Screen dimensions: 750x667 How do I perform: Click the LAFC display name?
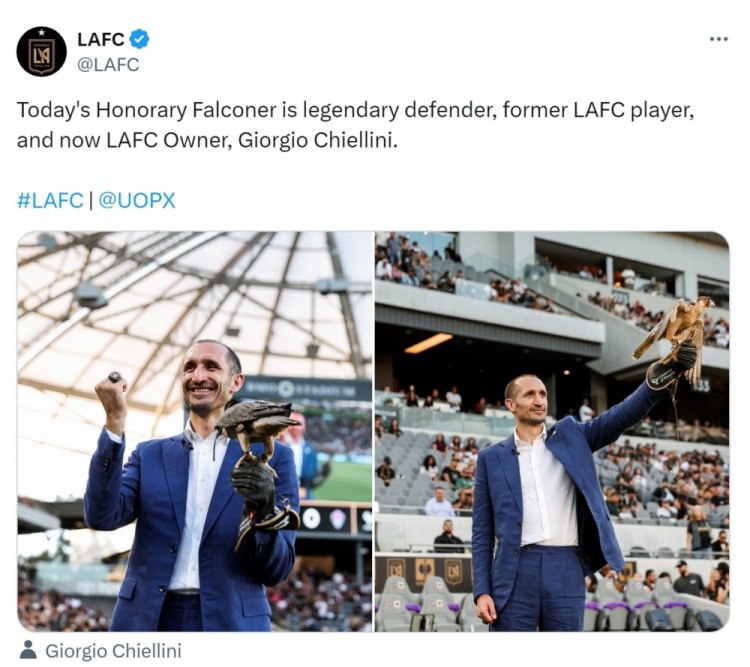tap(101, 39)
